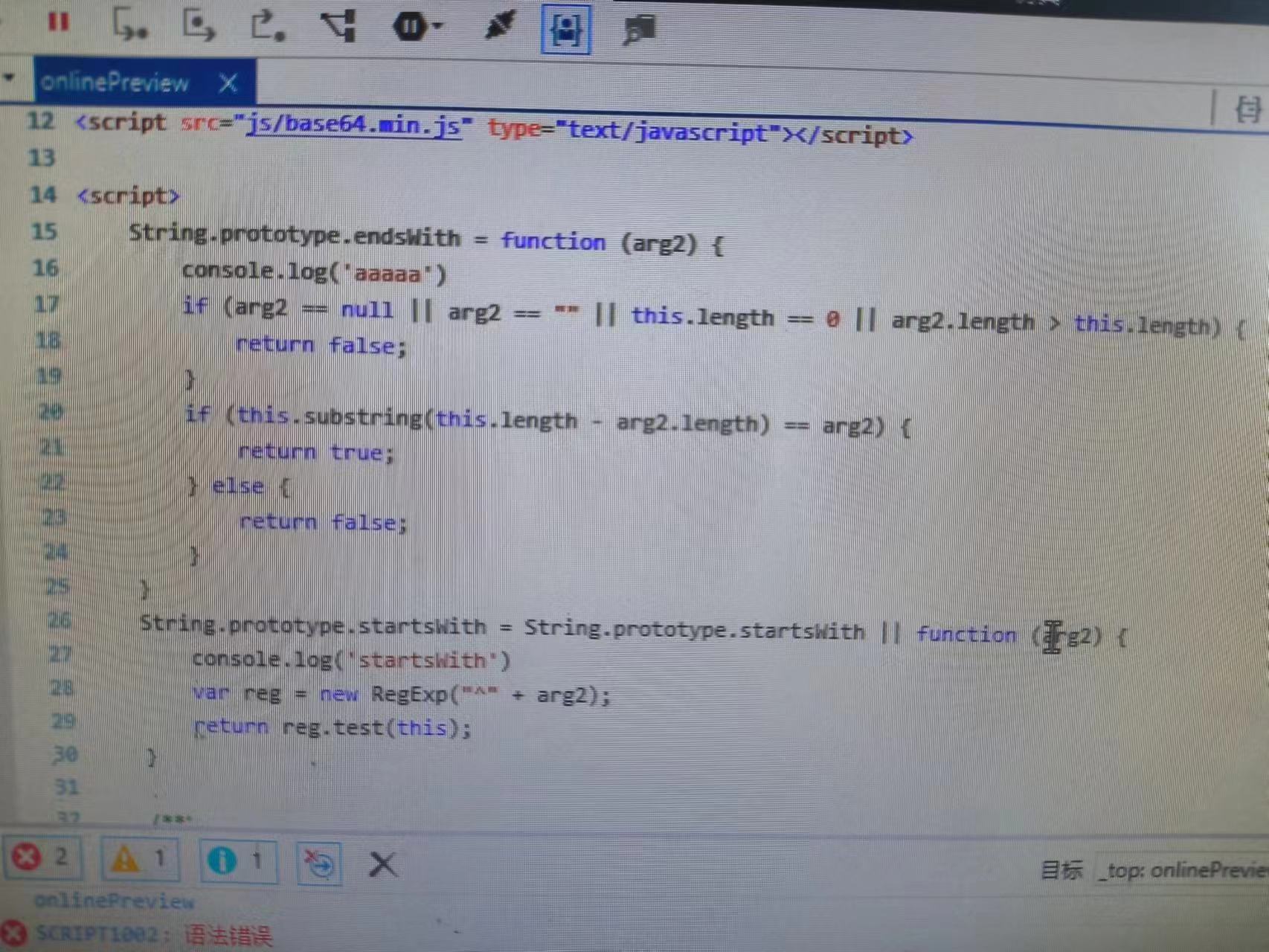Click the 'var reg = new RegExp' line
Image resolution: width=1269 pixels, height=952 pixels.
click(402, 695)
